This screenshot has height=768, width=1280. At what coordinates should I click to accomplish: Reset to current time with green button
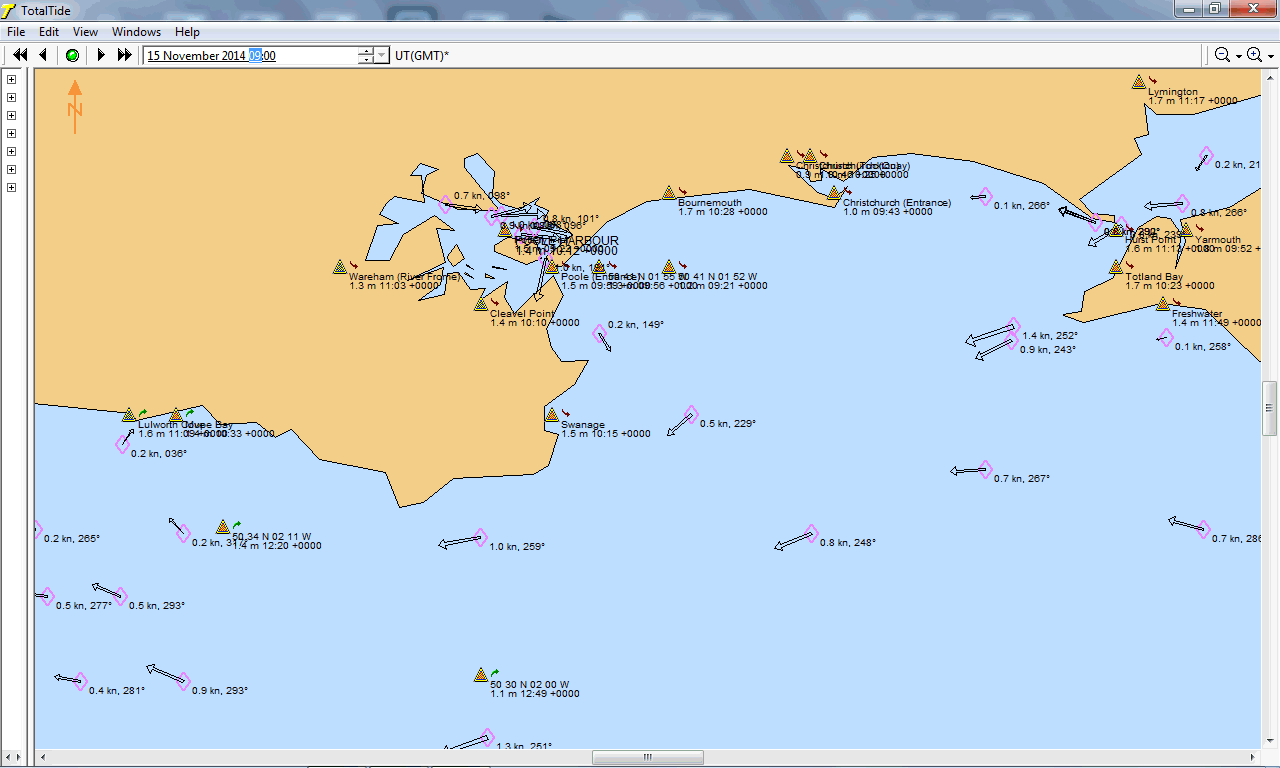point(72,55)
